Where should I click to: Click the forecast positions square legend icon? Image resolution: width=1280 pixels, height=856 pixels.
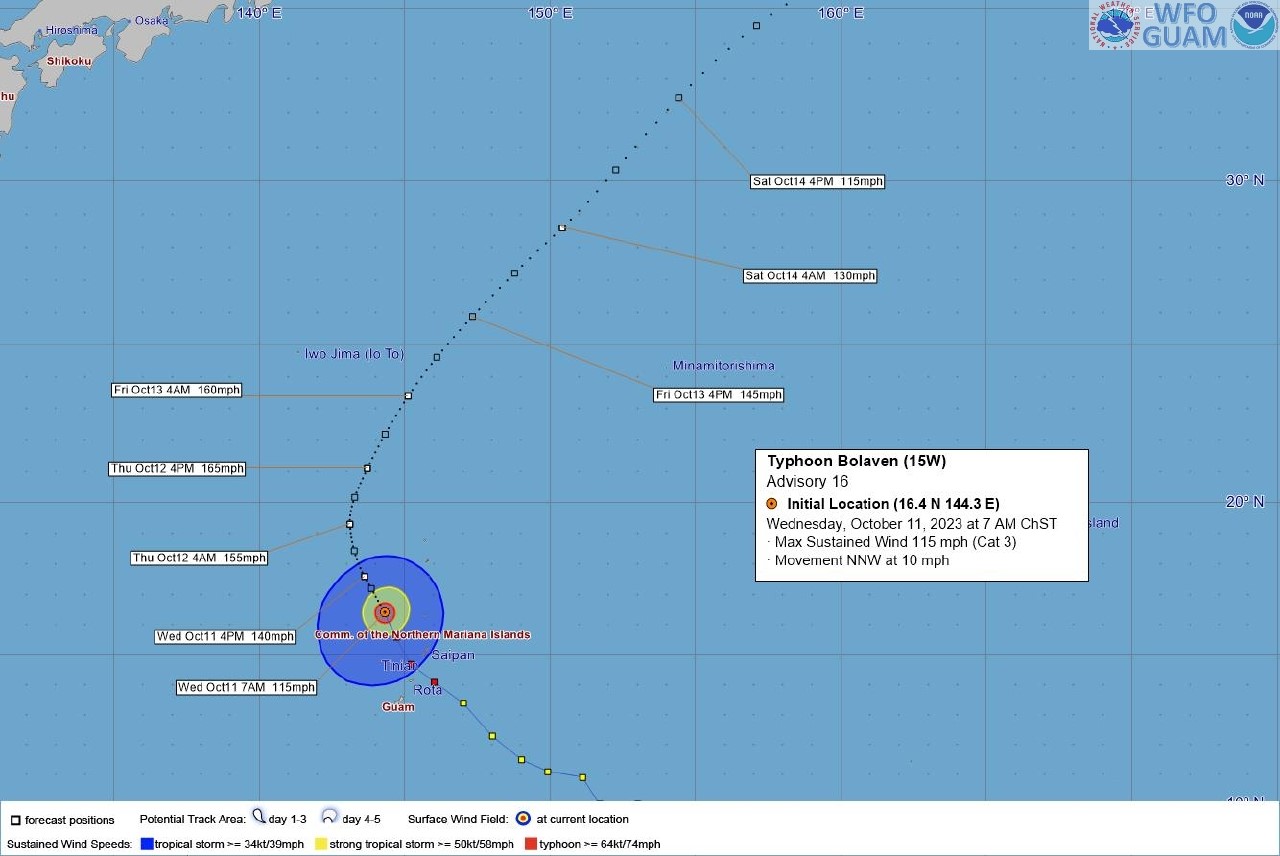click(15, 820)
